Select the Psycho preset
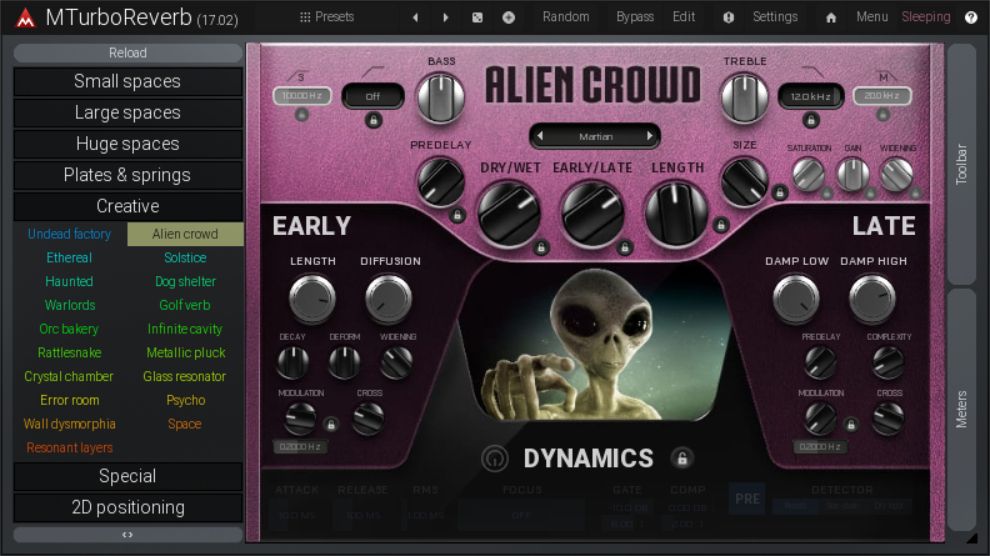 [185, 400]
